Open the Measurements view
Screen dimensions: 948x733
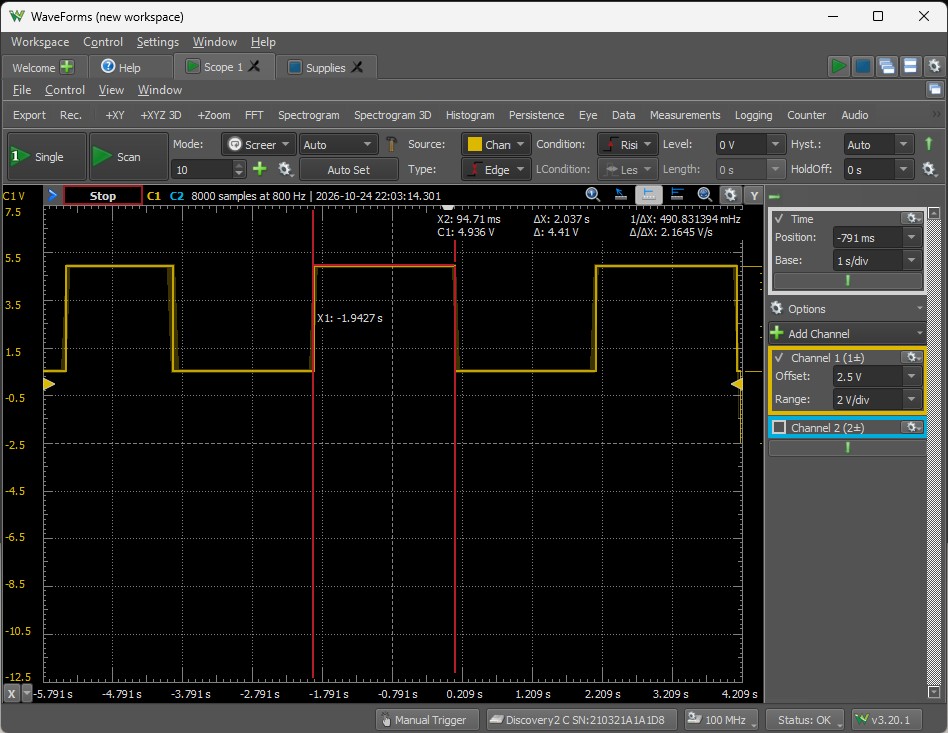684,115
